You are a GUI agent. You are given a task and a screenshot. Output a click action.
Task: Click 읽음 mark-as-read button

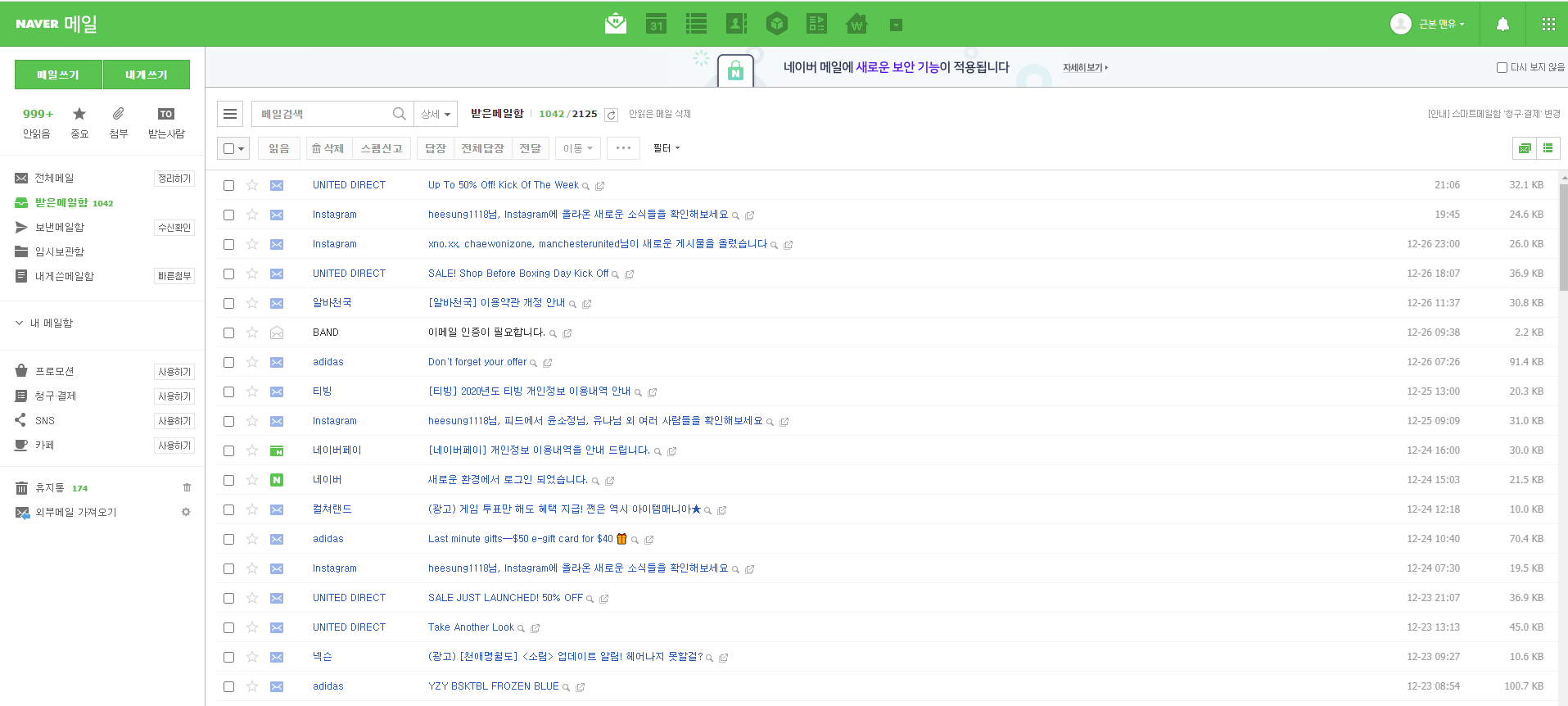(x=279, y=148)
